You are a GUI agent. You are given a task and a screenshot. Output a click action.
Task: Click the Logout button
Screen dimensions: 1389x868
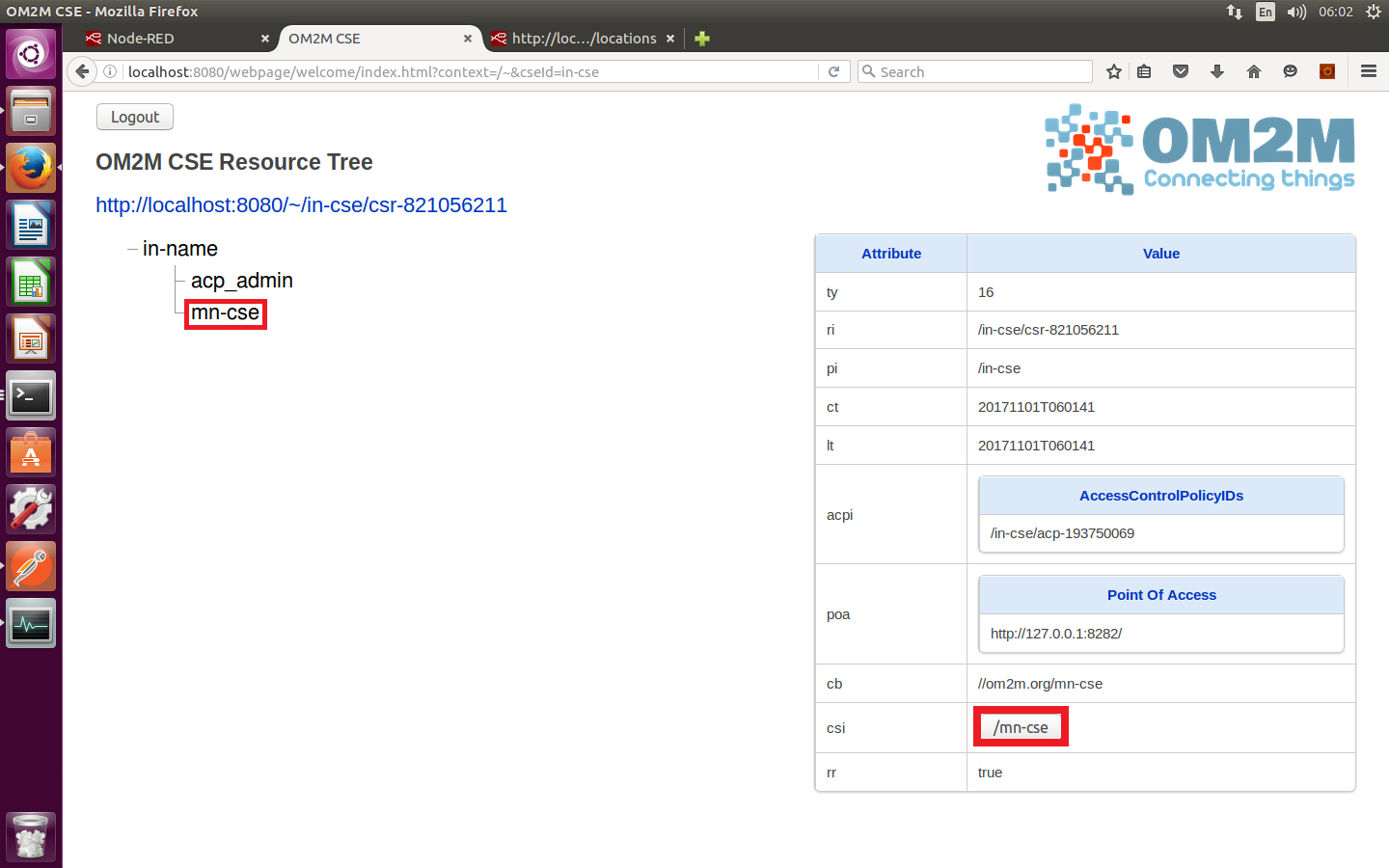(135, 117)
